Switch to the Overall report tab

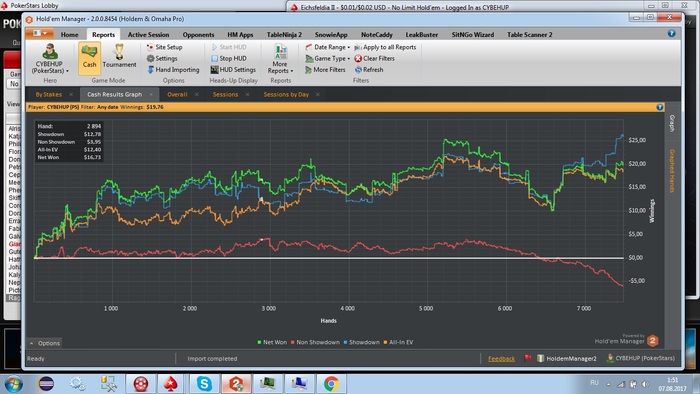point(177,95)
